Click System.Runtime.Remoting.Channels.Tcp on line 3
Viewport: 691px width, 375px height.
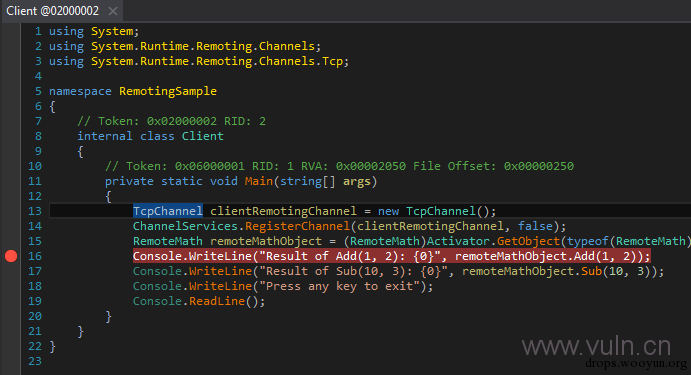[x=217, y=61]
